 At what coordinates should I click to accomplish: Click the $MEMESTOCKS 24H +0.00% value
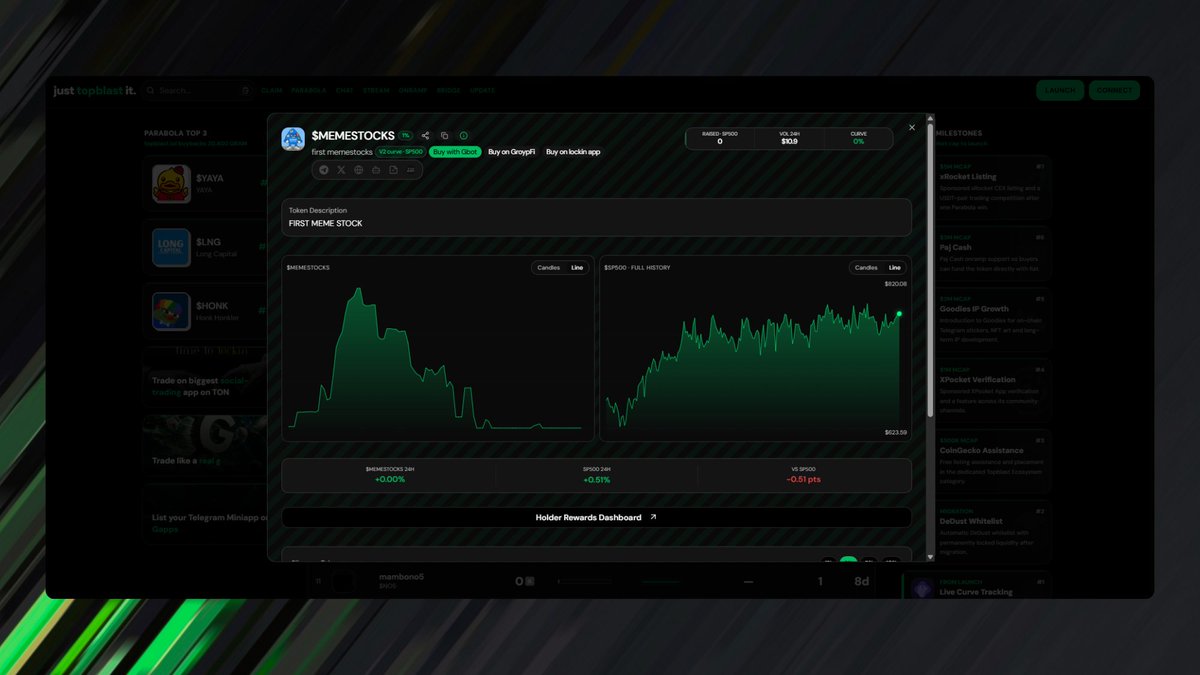click(x=389, y=480)
